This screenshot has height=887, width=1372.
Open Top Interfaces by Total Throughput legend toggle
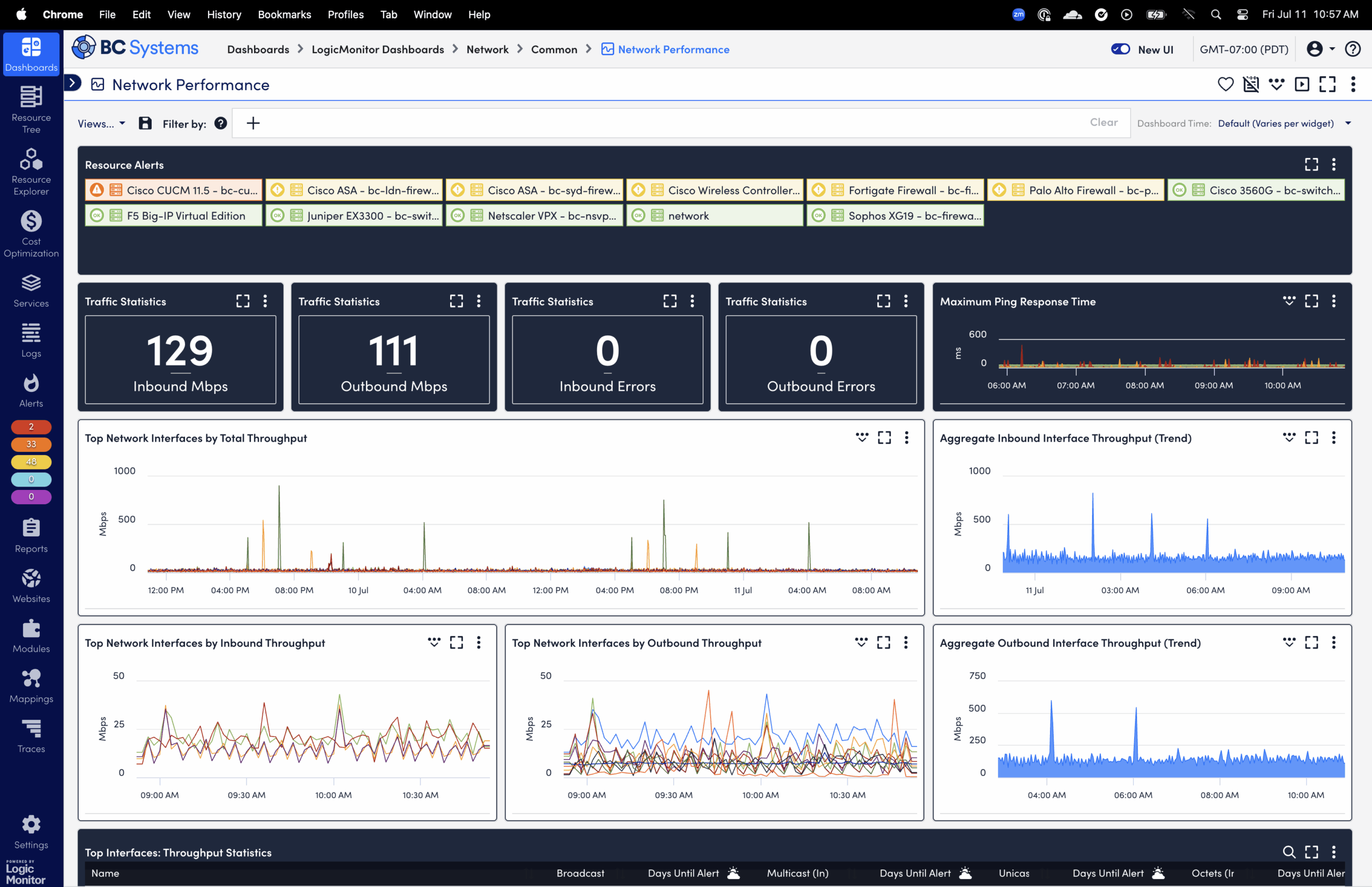tap(862, 438)
